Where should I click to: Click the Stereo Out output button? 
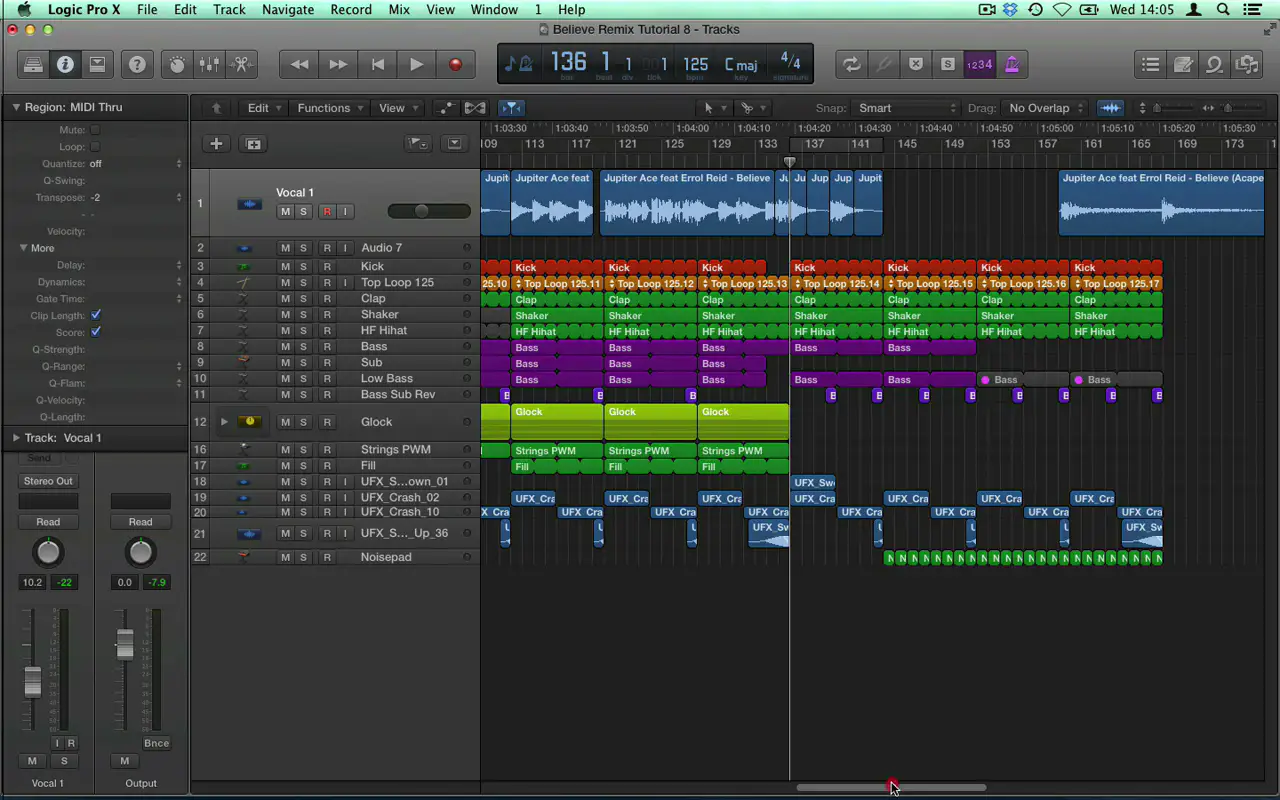[48, 481]
